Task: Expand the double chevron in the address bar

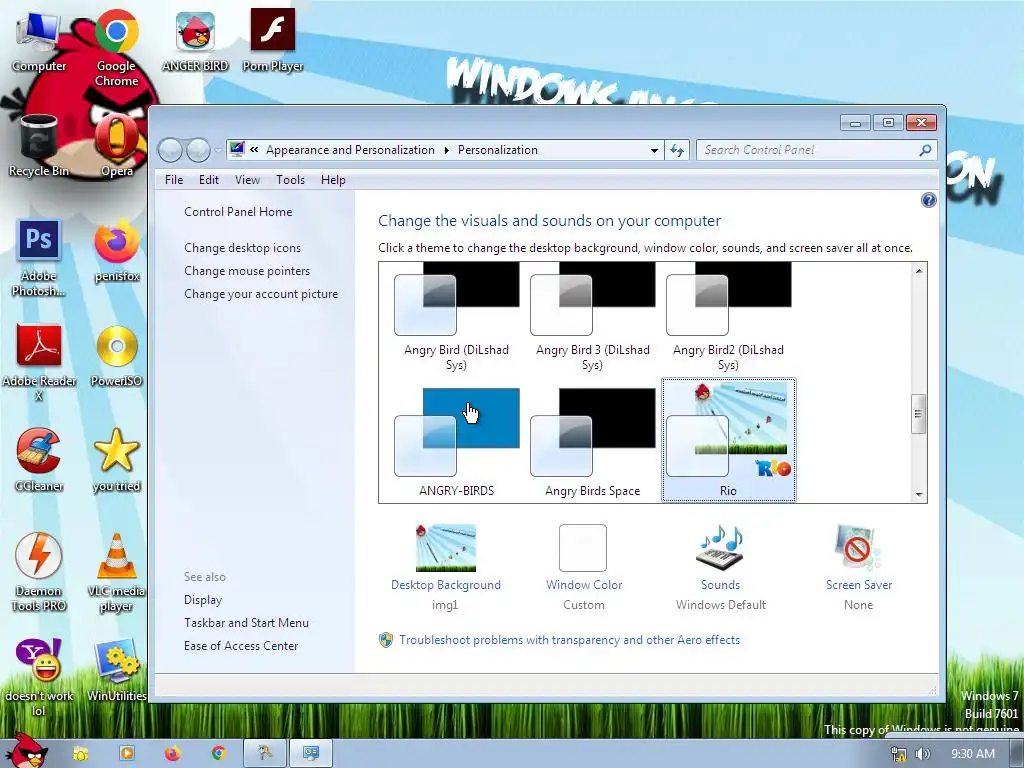Action: [x=254, y=150]
